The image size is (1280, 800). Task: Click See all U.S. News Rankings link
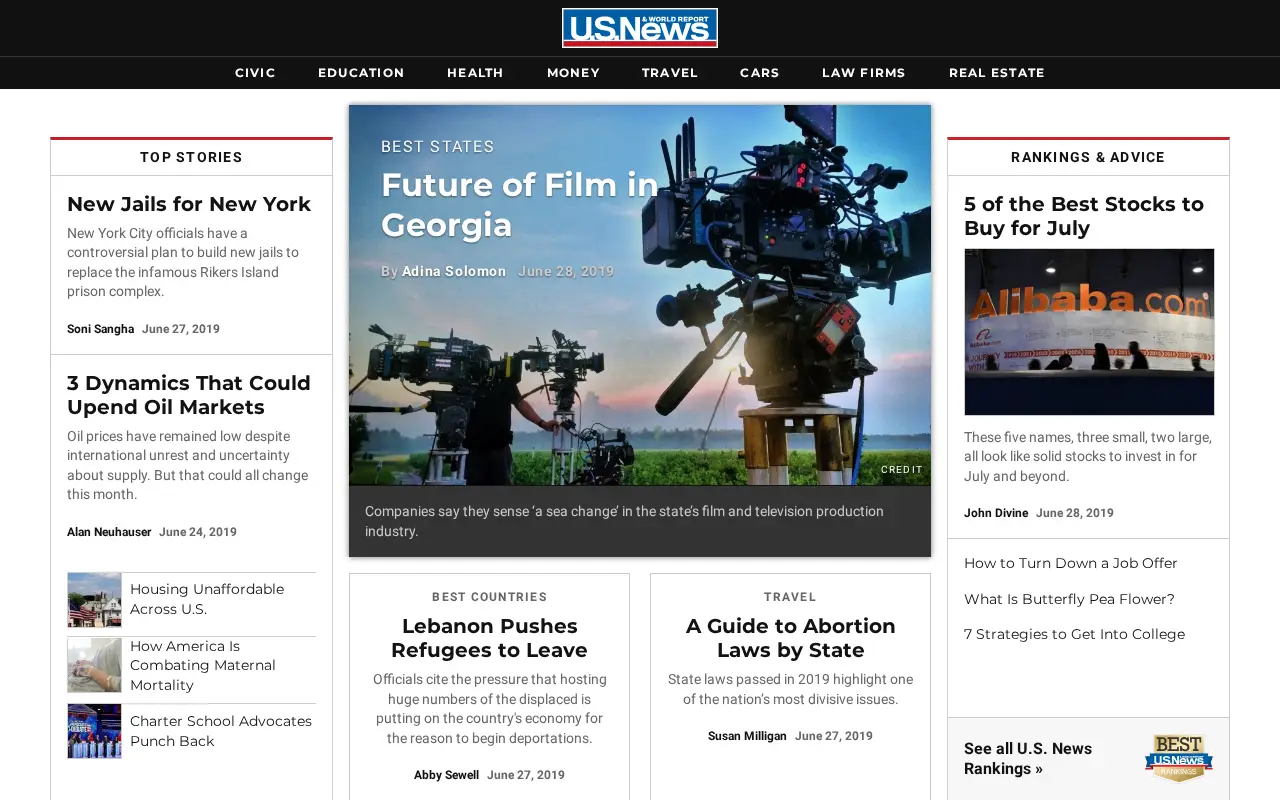1028,759
